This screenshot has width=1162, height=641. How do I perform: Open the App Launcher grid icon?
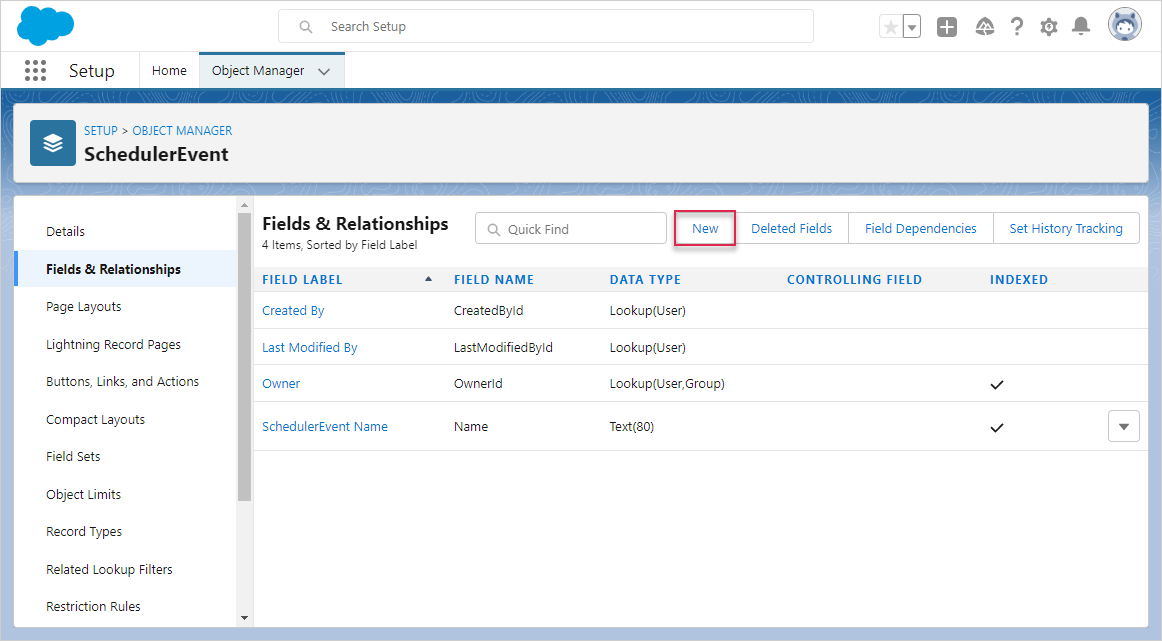[35, 70]
